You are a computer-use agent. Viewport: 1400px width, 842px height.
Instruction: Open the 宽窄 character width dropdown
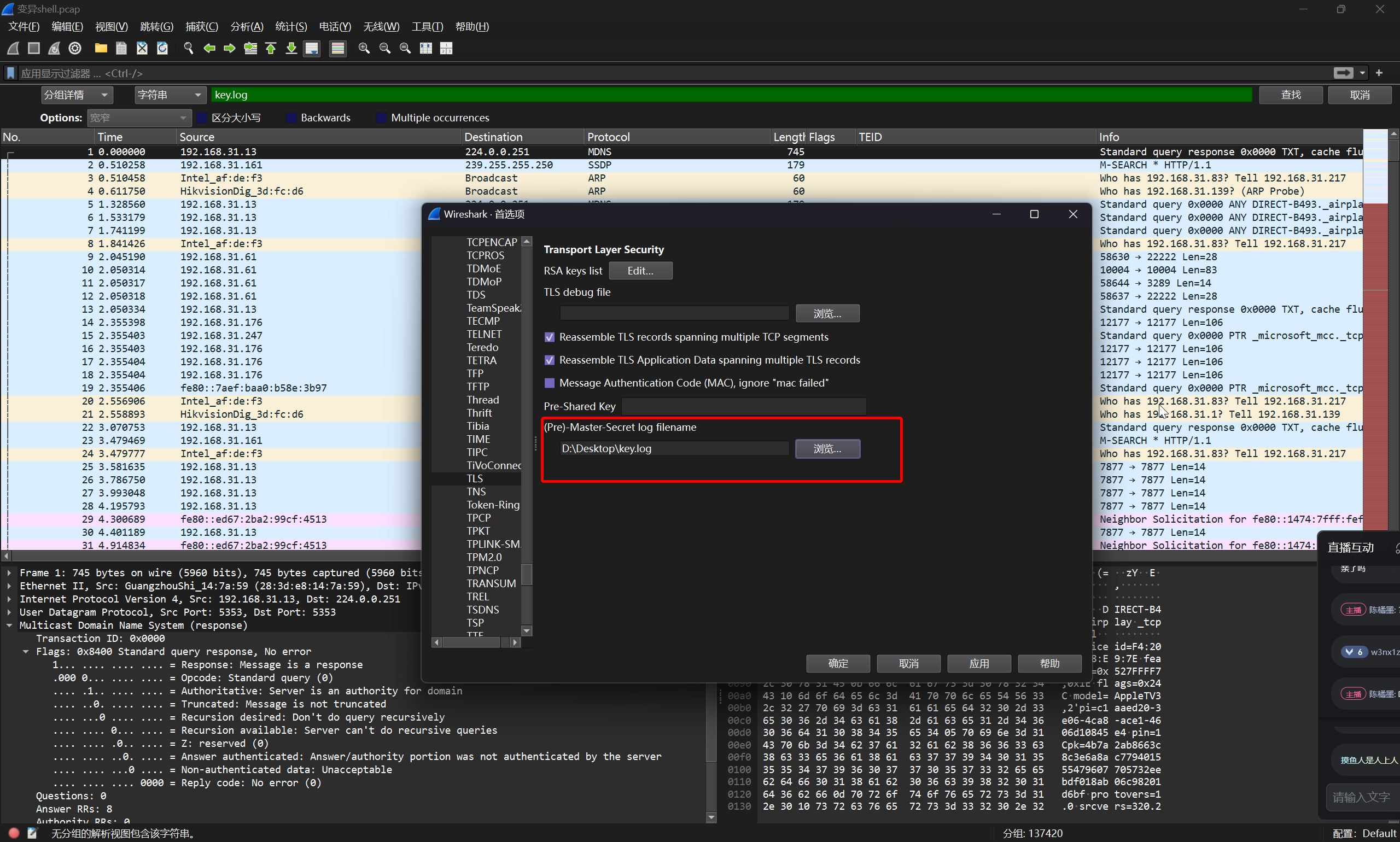(138, 118)
